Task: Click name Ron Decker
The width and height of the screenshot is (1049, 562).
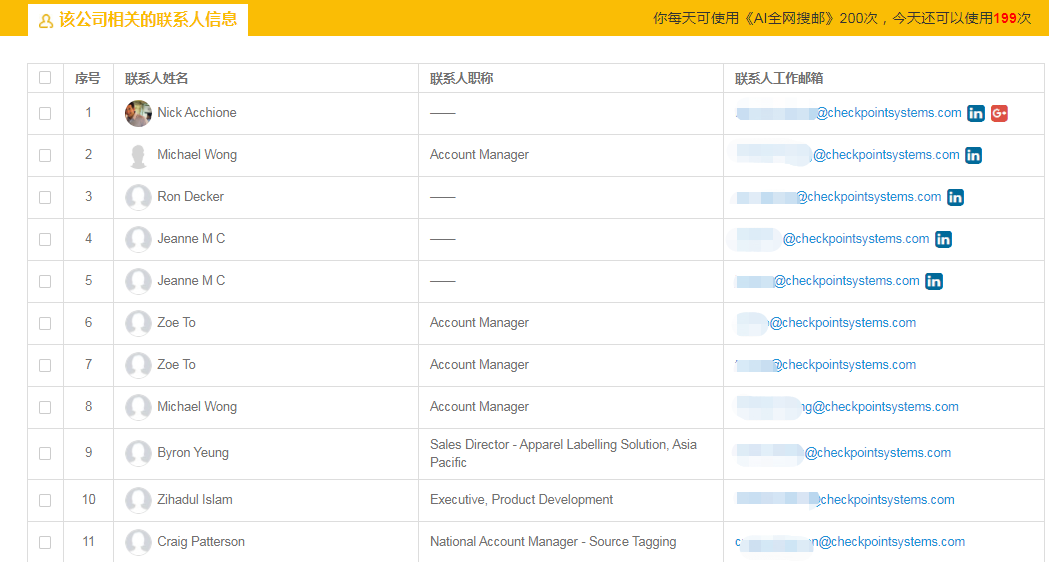Action: [x=191, y=197]
